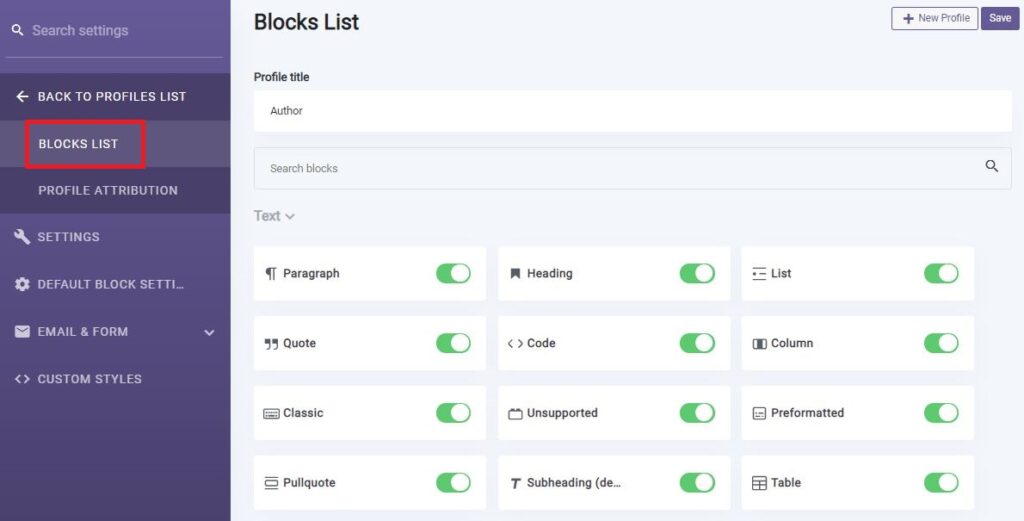Click the Quote block quotation marks icon
The width and height of the screenshot is (1024, 521).
(271, 343)
